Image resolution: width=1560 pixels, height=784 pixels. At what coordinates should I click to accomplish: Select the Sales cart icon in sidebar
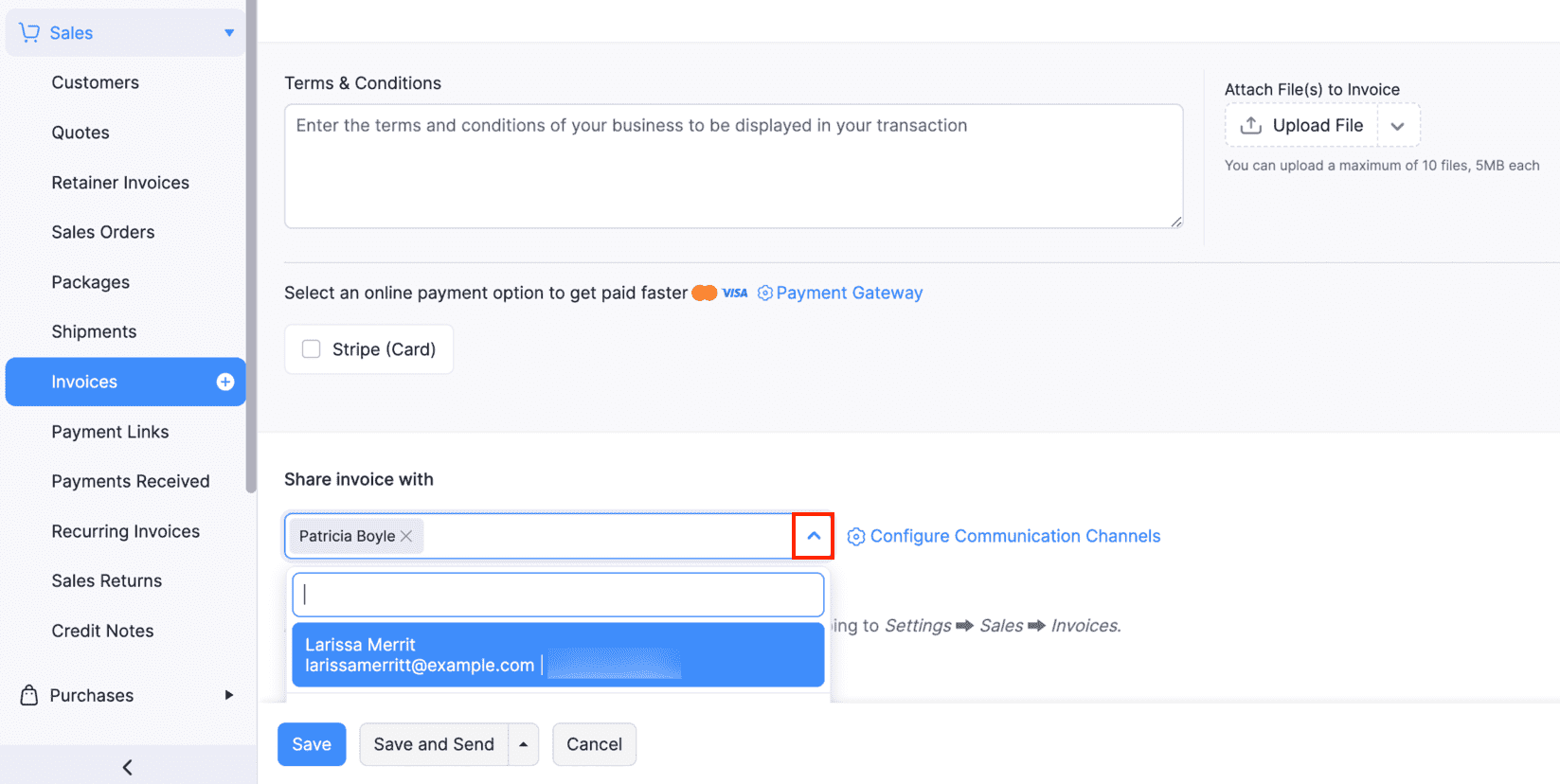[x=29, y=31]
